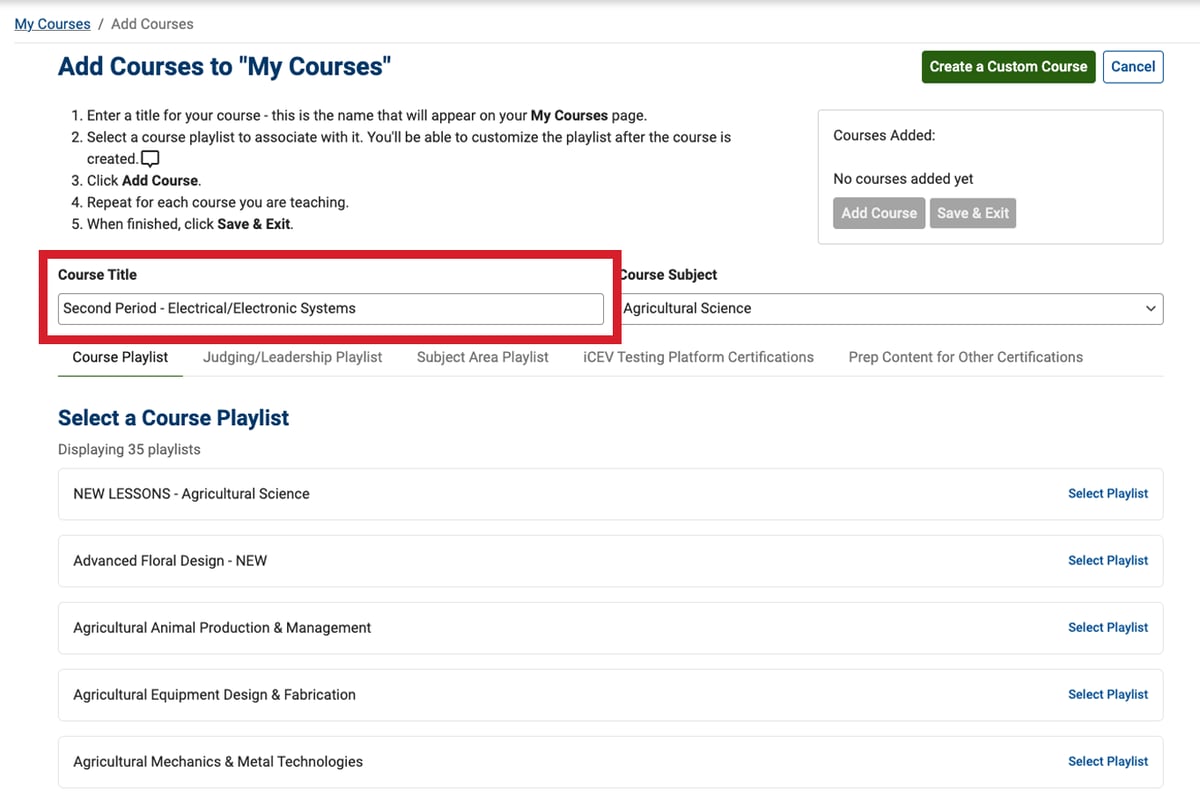
Task: Select Prep Content for Other Certifications tab
Action: [965, 357]
